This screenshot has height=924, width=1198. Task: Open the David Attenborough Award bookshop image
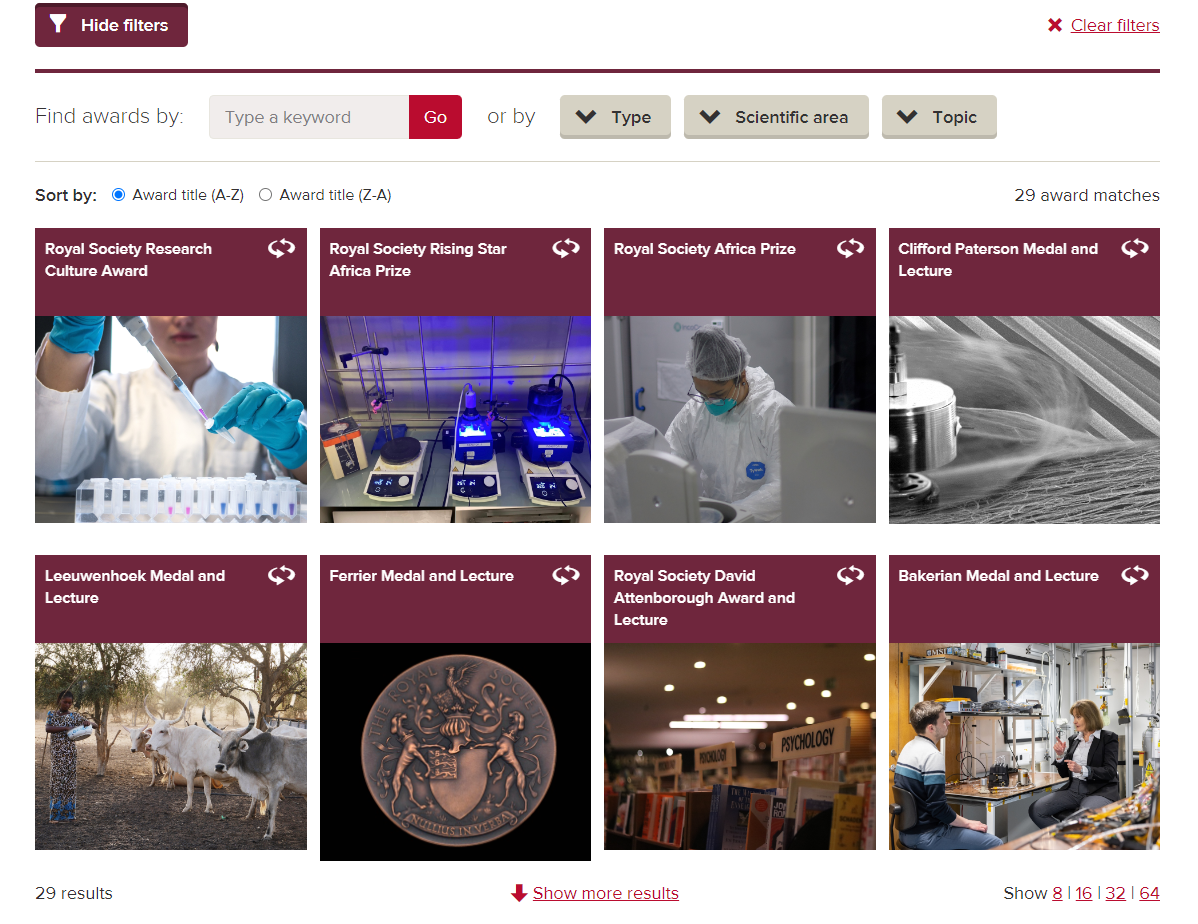pyautogui.click(x=740, y=747)
